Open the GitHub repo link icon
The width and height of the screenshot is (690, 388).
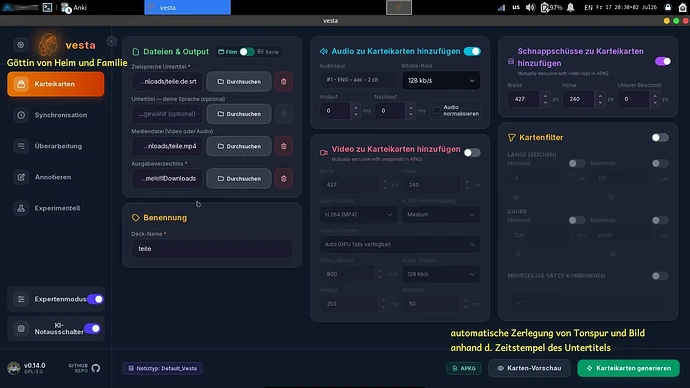pyautogui.click(x=96, y=368)
